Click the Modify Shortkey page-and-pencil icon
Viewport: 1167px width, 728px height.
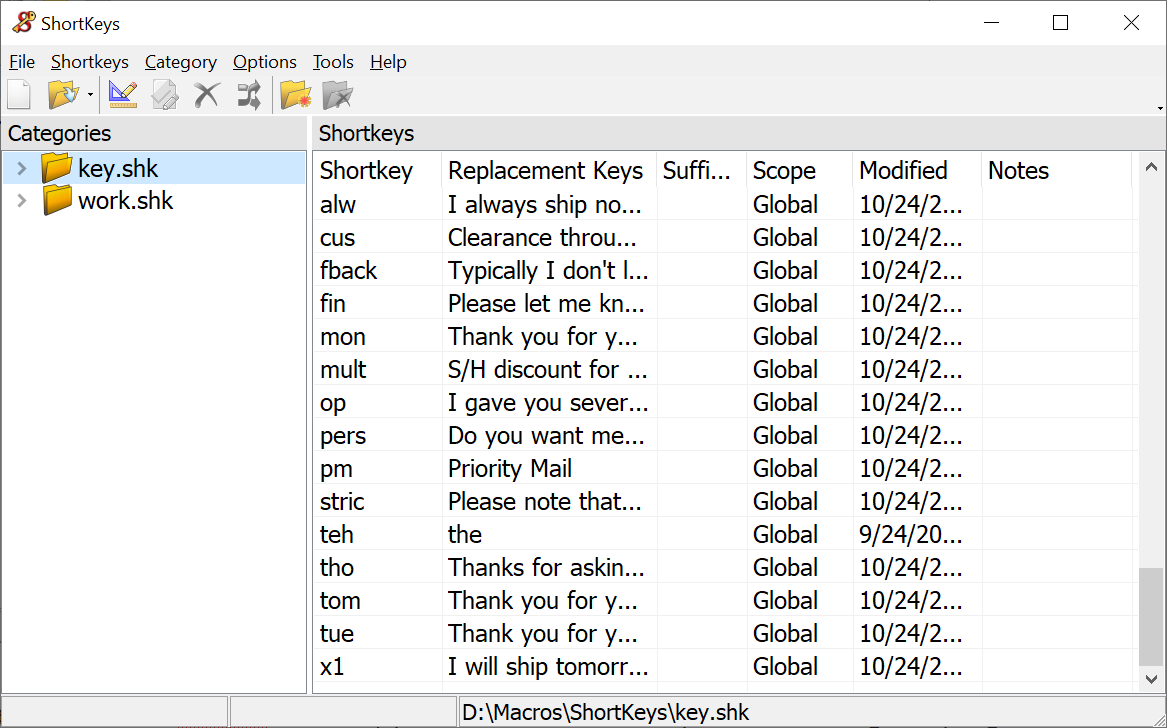(164, 95)
